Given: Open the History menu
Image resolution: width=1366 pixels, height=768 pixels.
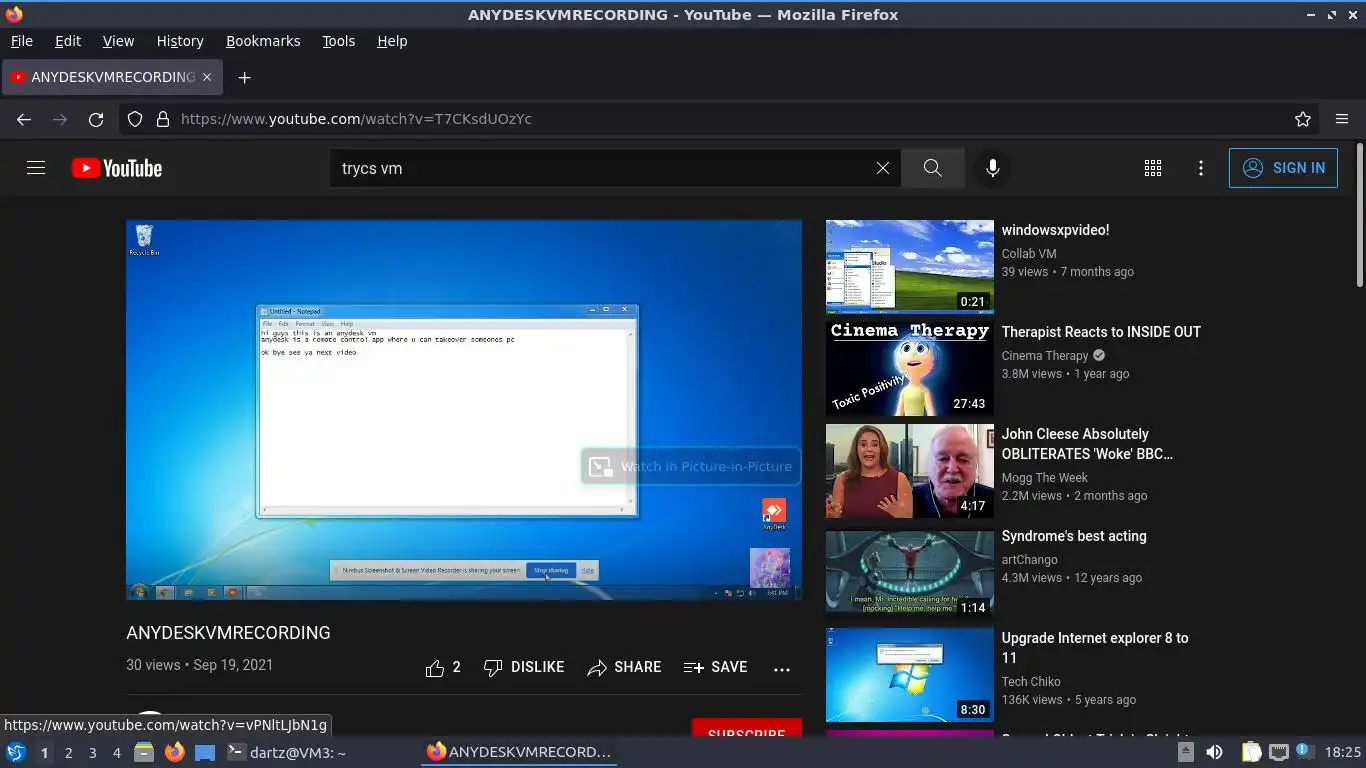Looking at the screenshot, I should (x=180, y=41).
